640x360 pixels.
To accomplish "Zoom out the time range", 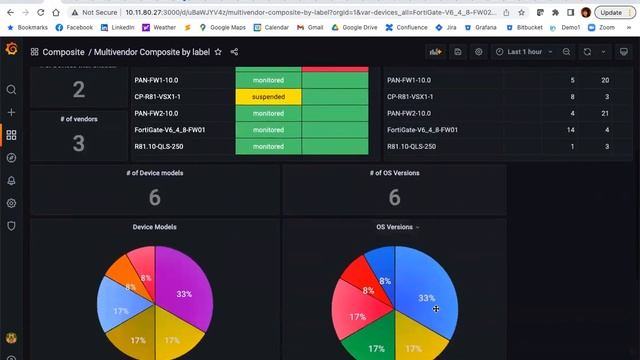I will coord(567,52).
